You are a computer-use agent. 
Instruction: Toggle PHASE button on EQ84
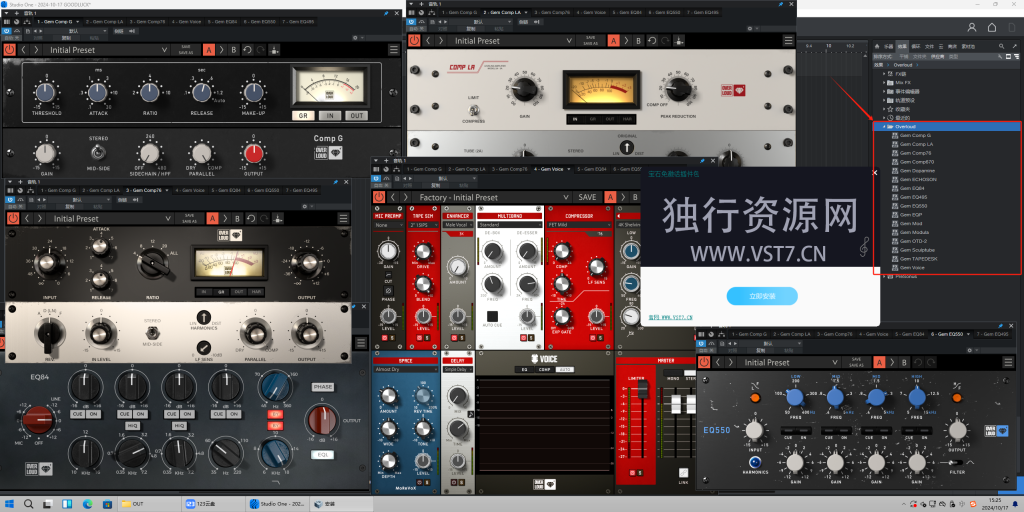(x=322, y=387)
